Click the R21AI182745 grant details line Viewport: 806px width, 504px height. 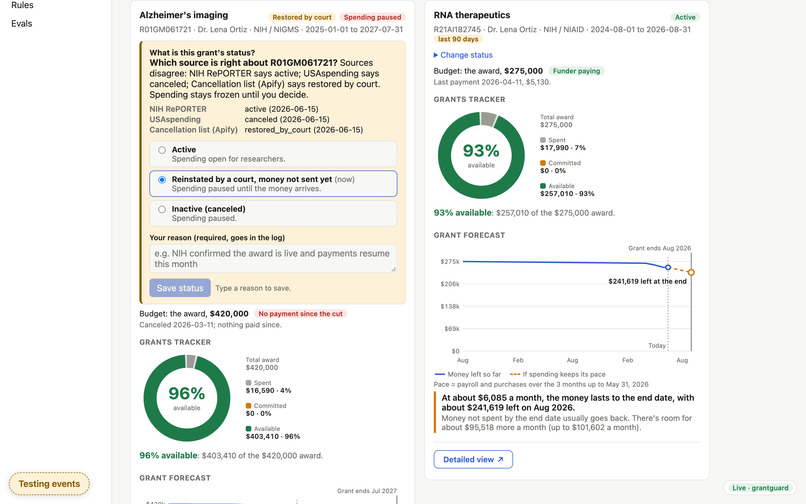[562, 30]
